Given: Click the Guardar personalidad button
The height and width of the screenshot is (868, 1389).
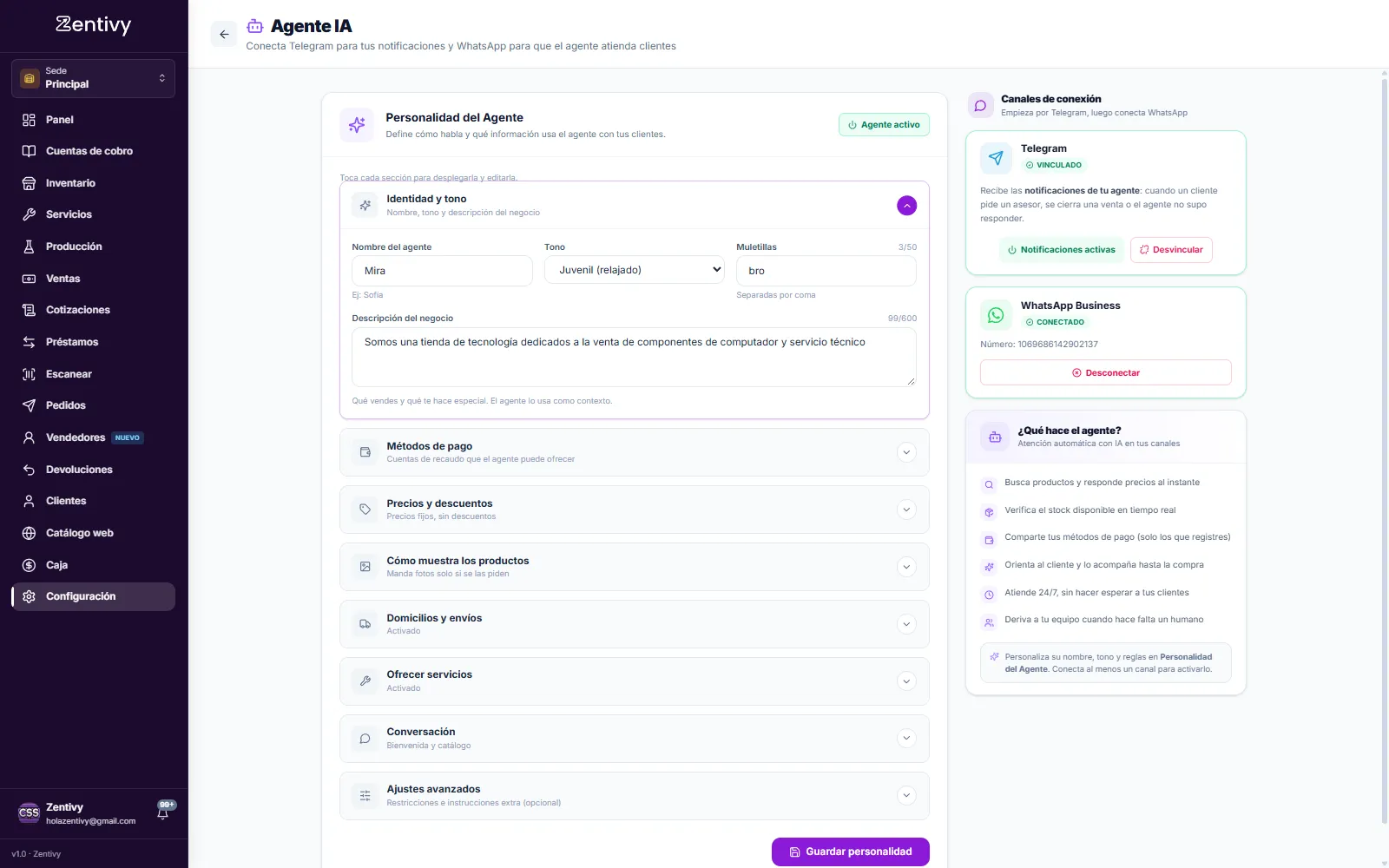Looking at the screenshot, I should tap(851, 852).
